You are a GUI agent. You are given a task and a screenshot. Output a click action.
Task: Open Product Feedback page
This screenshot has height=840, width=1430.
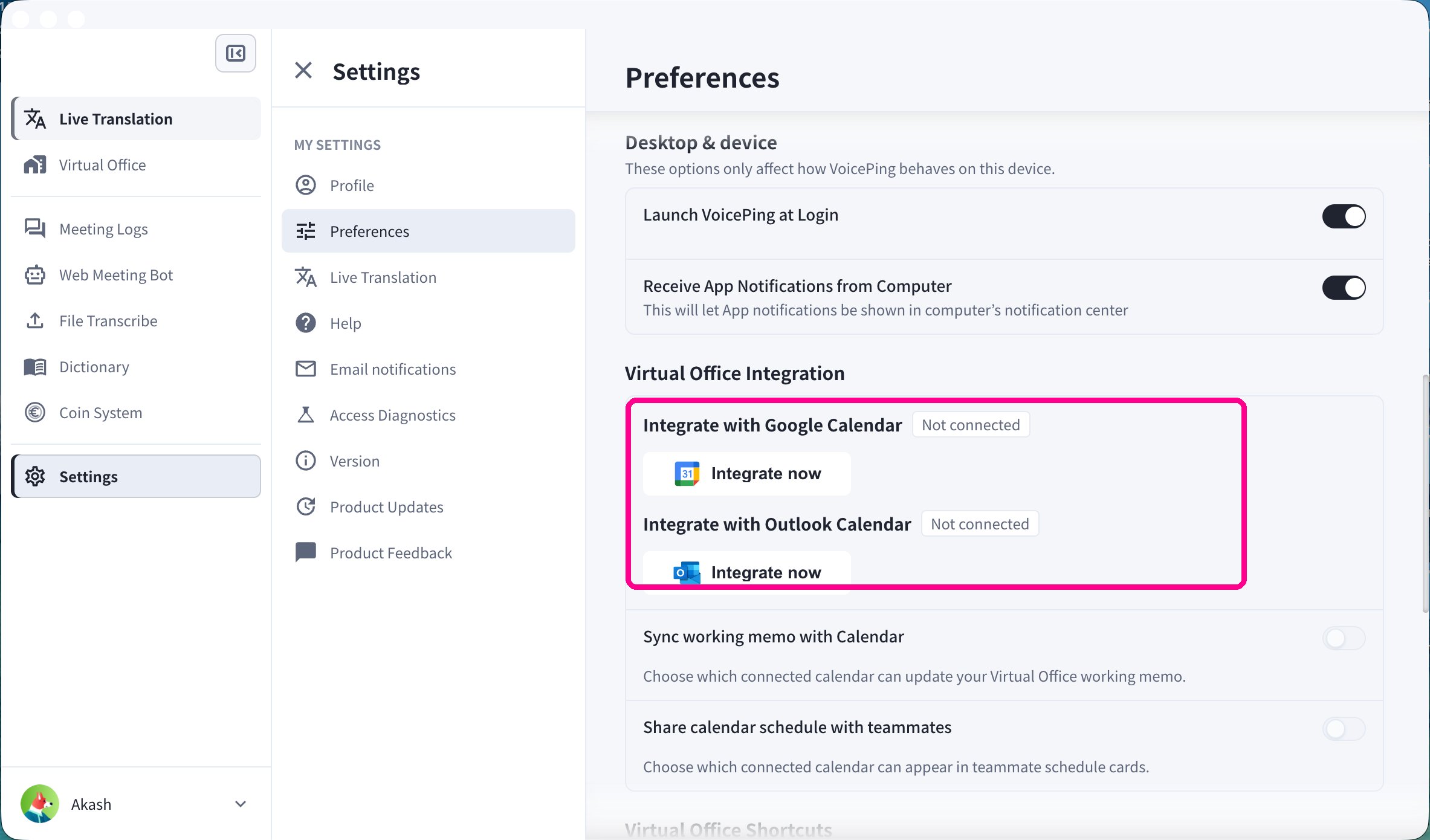429,553
